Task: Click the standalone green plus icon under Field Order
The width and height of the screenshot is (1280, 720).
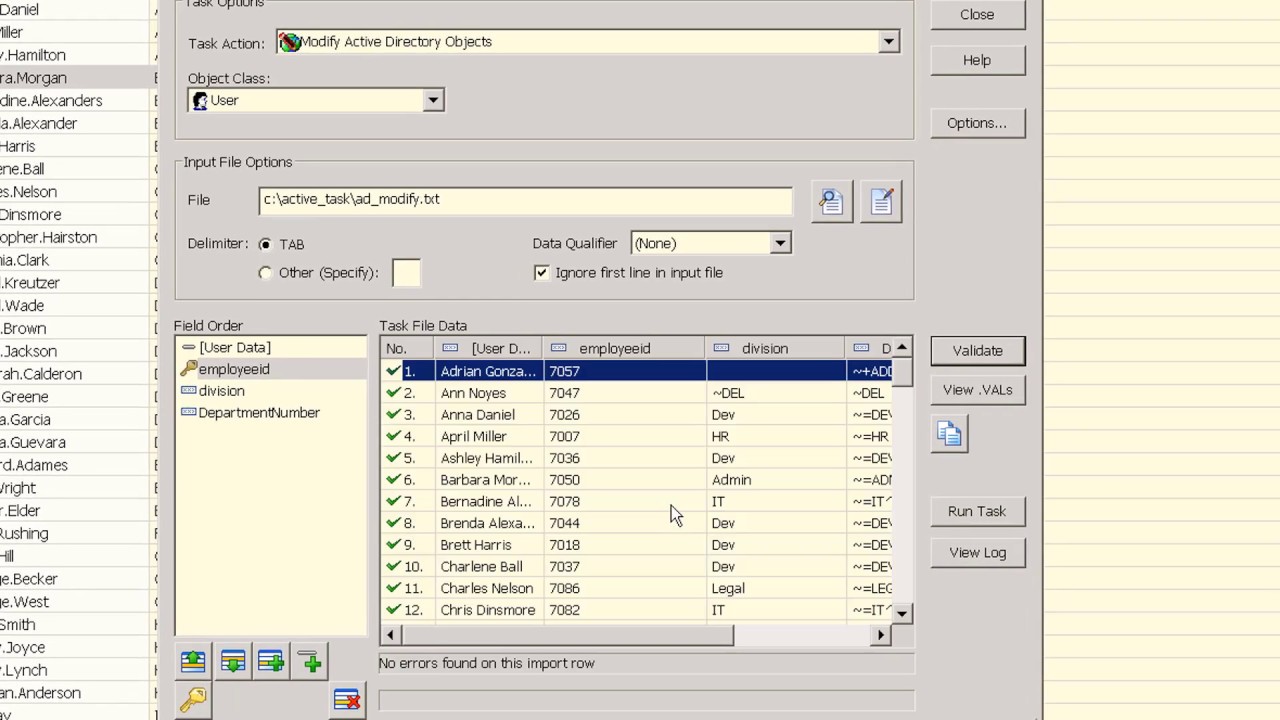Action: coord(311,661)
